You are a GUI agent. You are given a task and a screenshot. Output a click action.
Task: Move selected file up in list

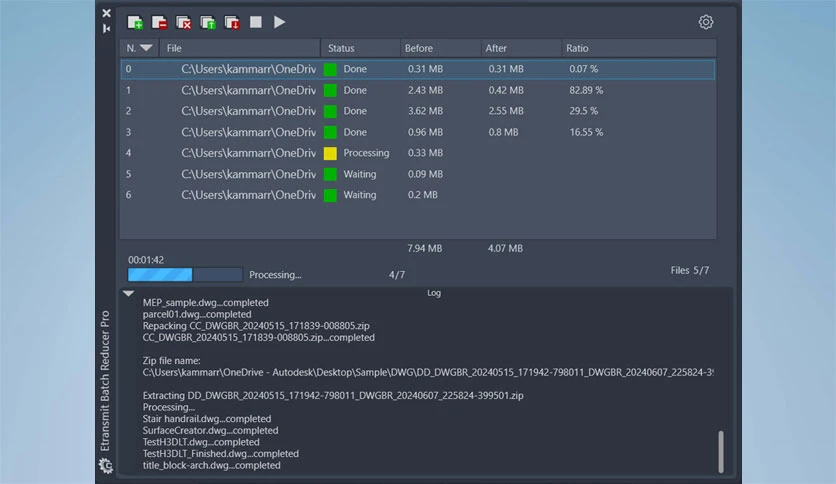pos(207,22)
